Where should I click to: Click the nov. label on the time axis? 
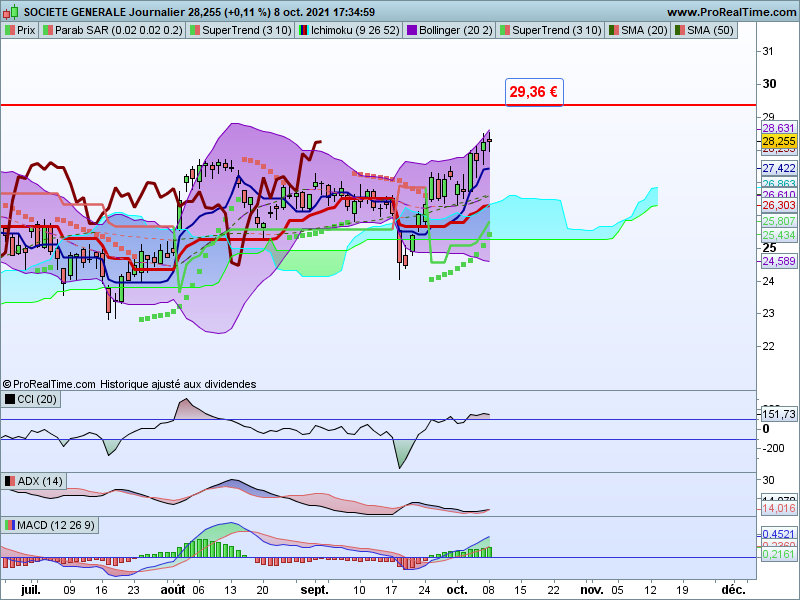(x=592, y=590)
